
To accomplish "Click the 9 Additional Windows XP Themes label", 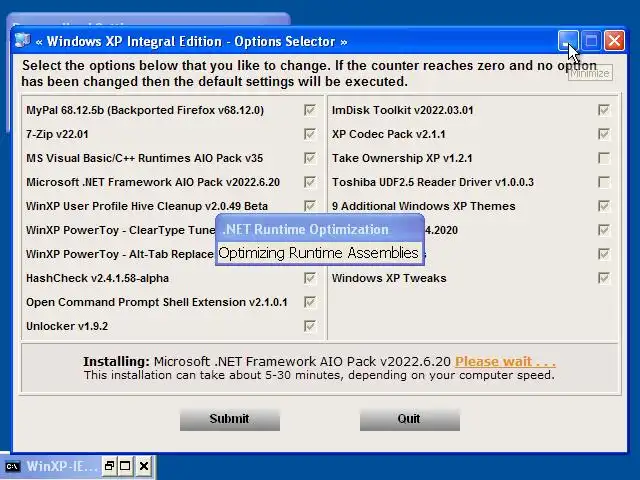I will coord(424,206).
